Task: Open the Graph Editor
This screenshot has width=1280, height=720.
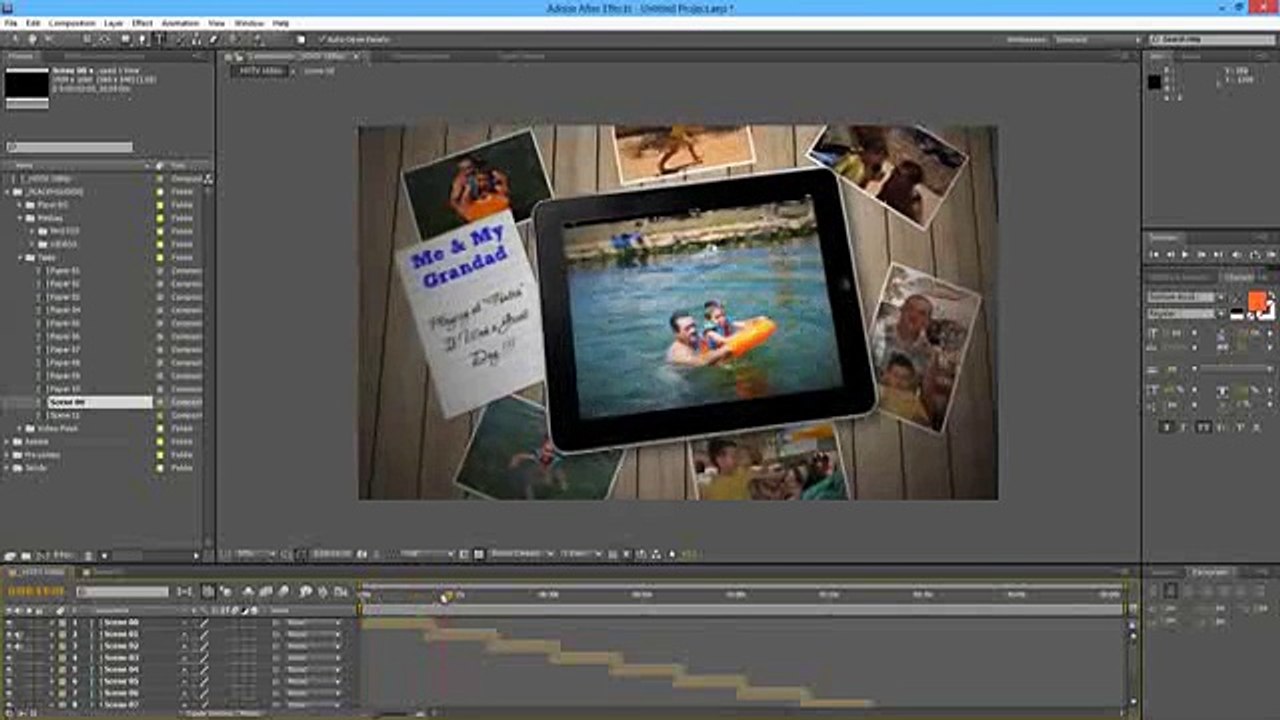Action: [x=341, y=592]
